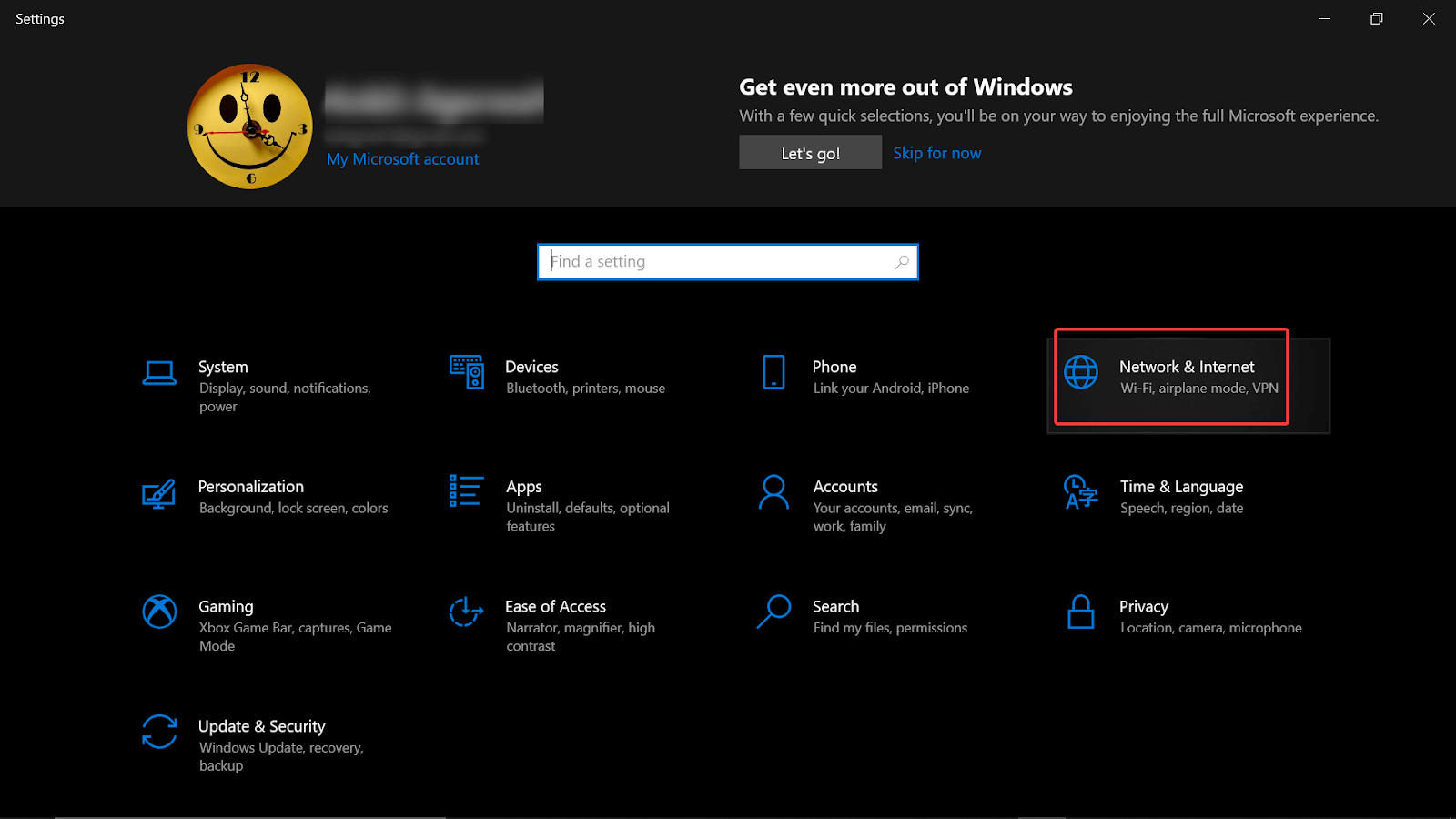
Task: Open the Network & Internet globe icon
Action: (x=1081, y=372)
